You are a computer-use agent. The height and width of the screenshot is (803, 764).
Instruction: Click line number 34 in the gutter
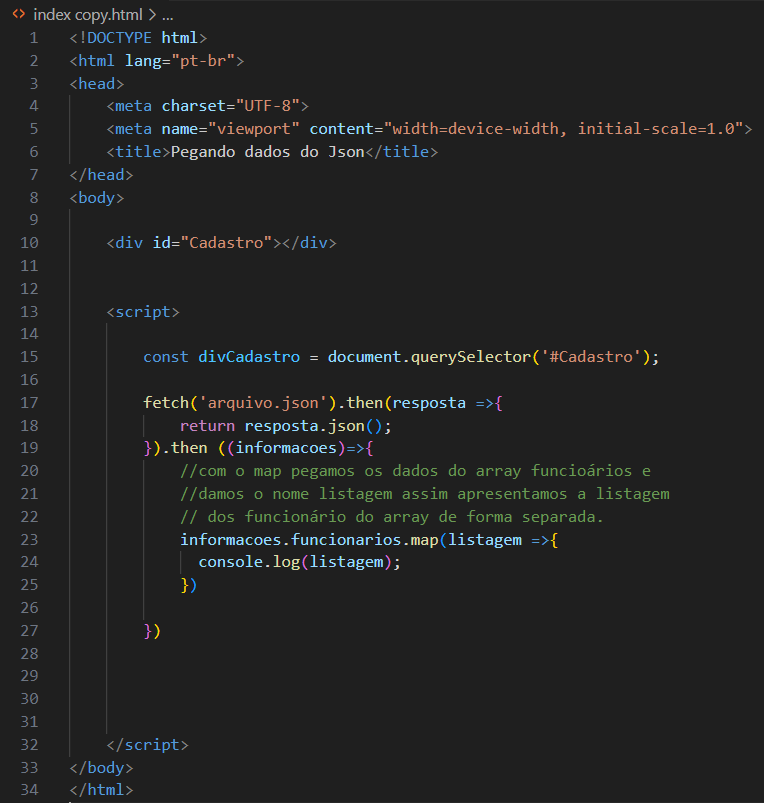click(29, 790)
